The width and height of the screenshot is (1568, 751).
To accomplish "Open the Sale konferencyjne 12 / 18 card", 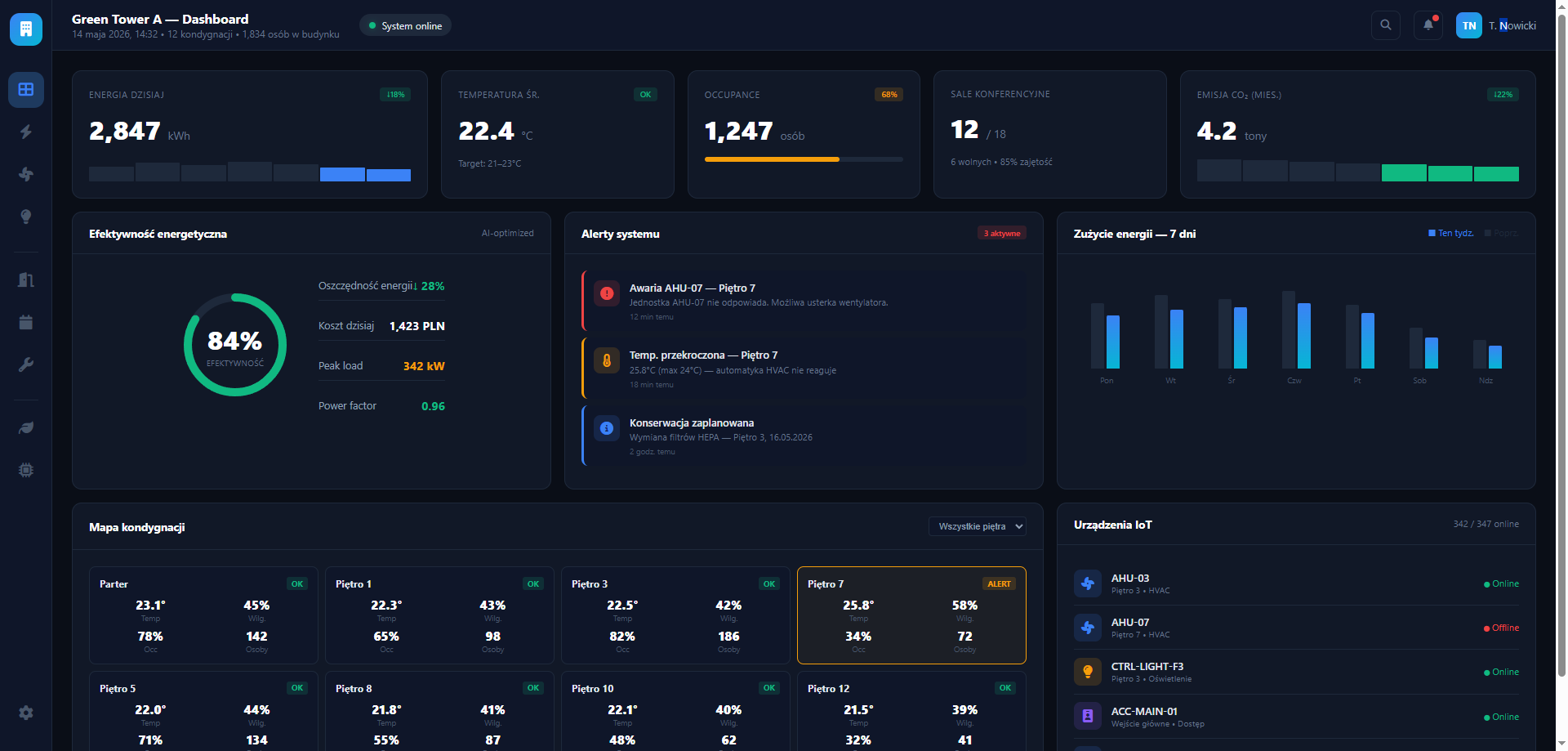I will pyautogui.click(x=1050, y=134).
